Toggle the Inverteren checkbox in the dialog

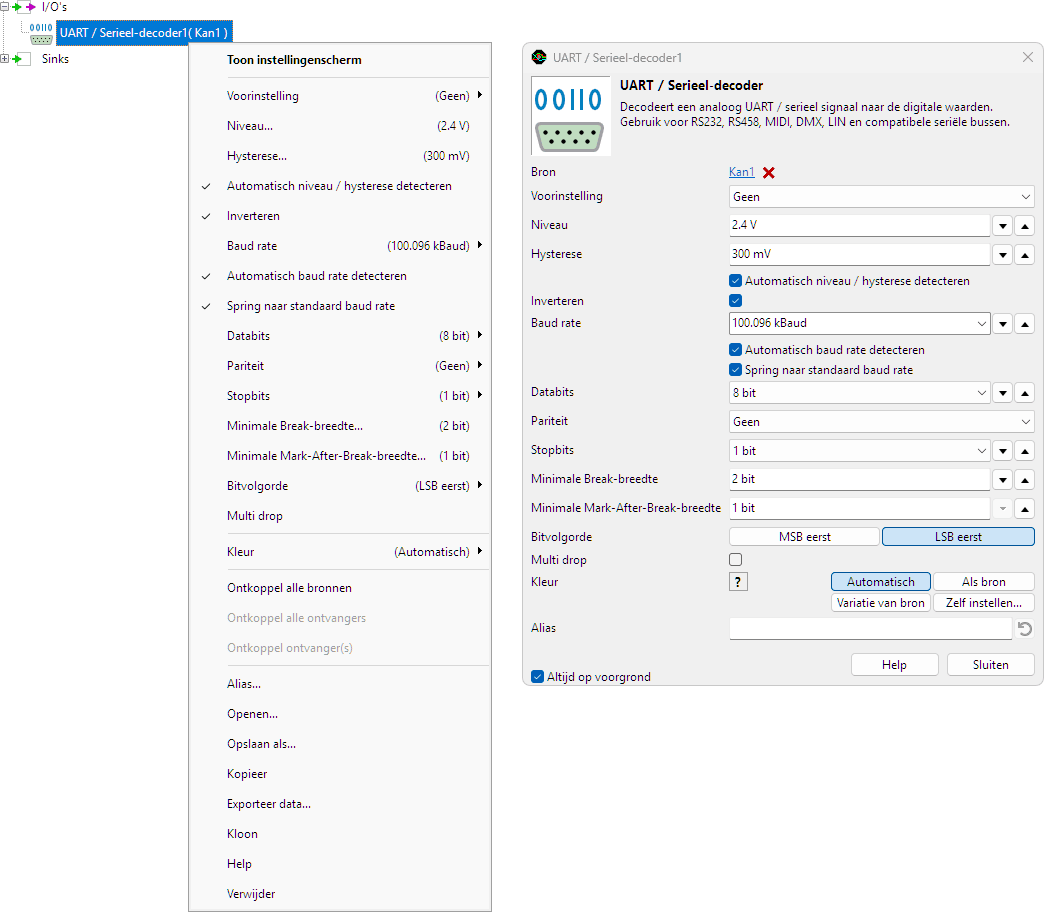pyautogui.click(x=736, y=301)
